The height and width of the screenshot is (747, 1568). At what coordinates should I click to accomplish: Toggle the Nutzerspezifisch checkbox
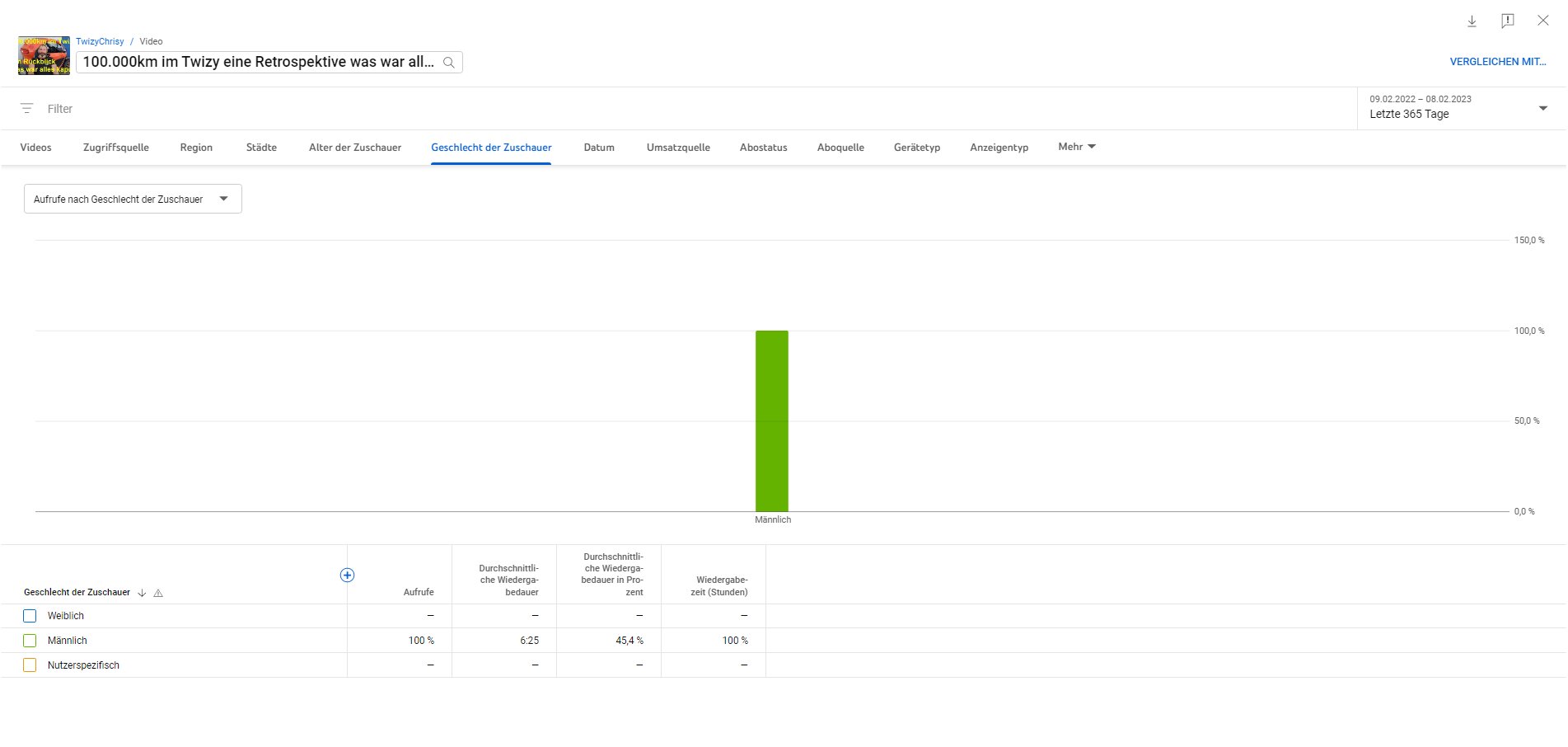(30, 665)
